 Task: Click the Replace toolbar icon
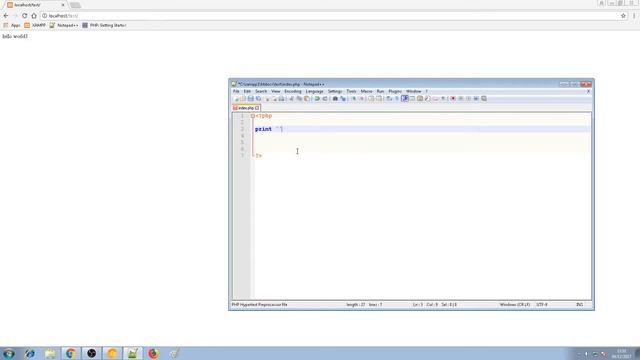pyautogui.click(x=343, y=98)
